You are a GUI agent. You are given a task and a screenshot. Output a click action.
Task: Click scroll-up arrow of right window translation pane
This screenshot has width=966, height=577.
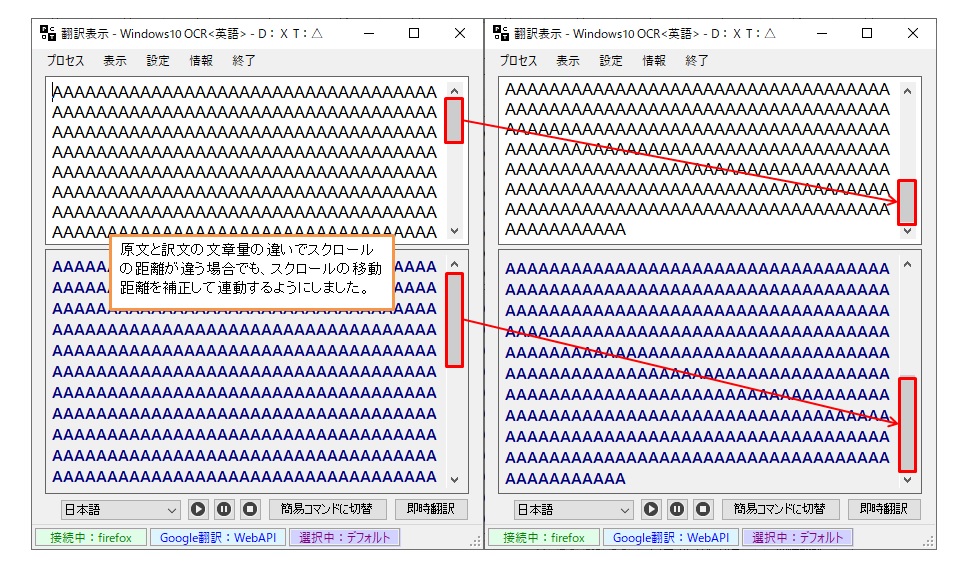tap(907, 264)
